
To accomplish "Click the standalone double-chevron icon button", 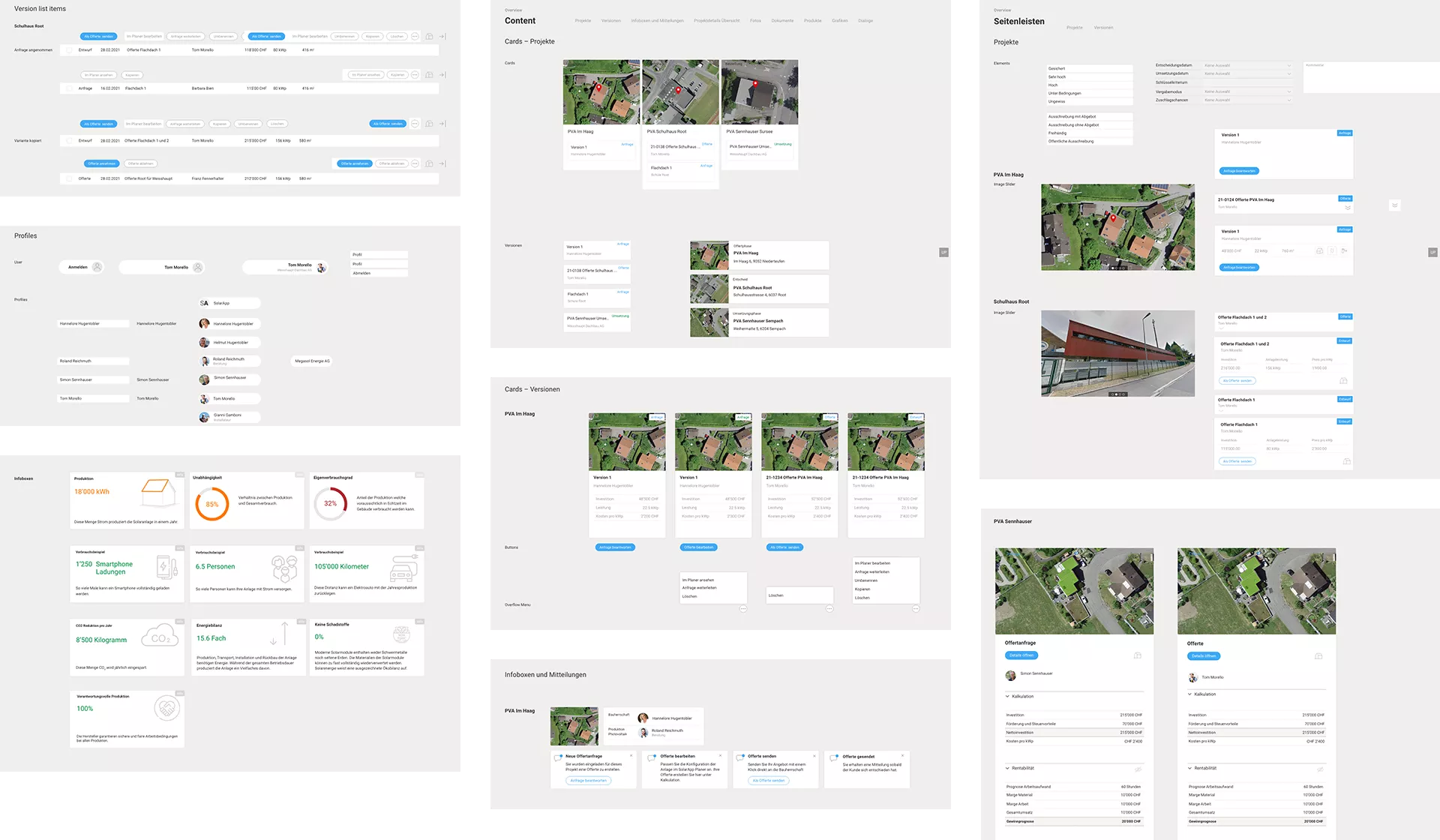I will (1394, 205).
